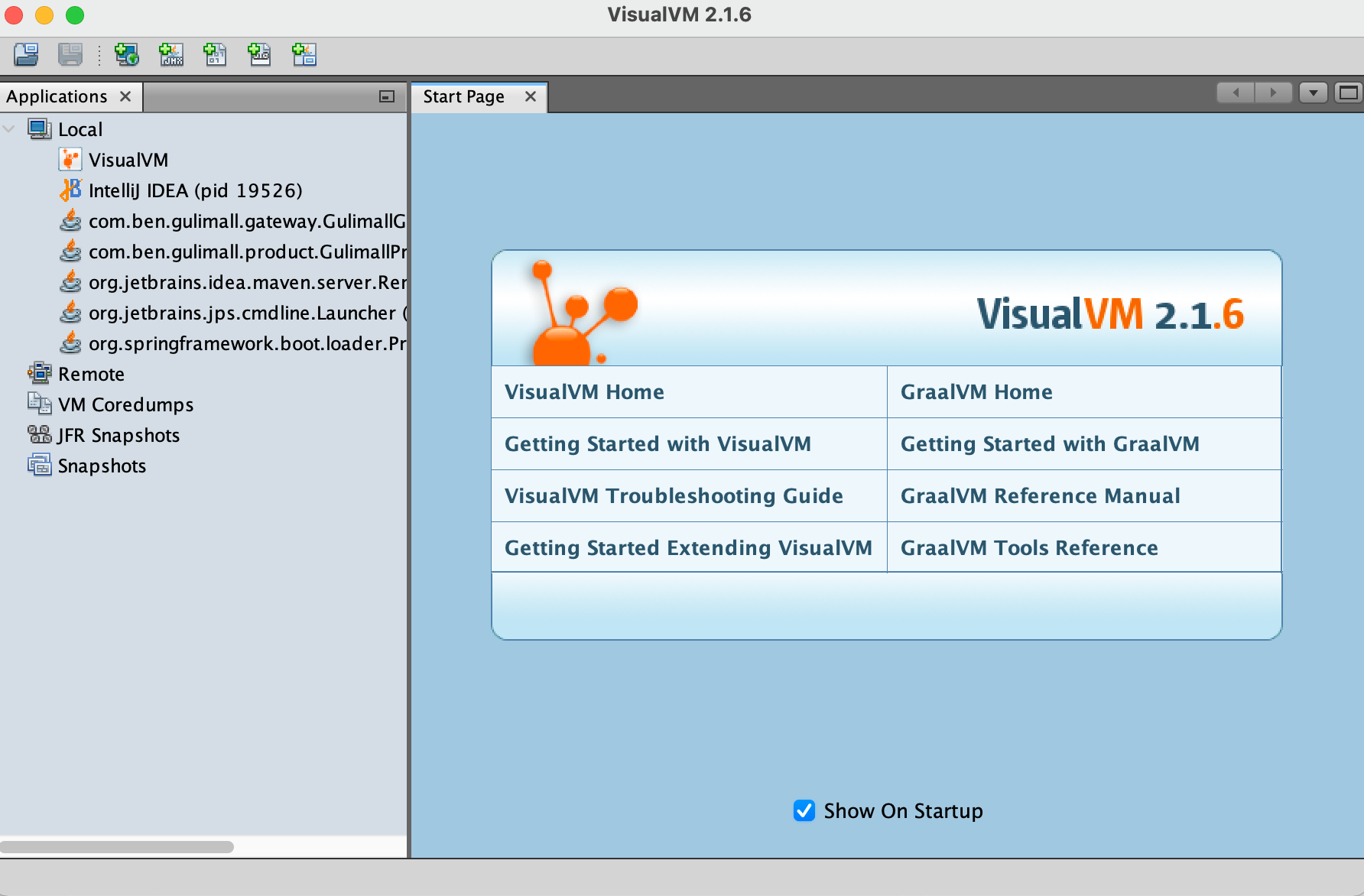Click the JFR Snapshots node icon
Viewport: 1364px width, 896px height.
tap(40, 435)
